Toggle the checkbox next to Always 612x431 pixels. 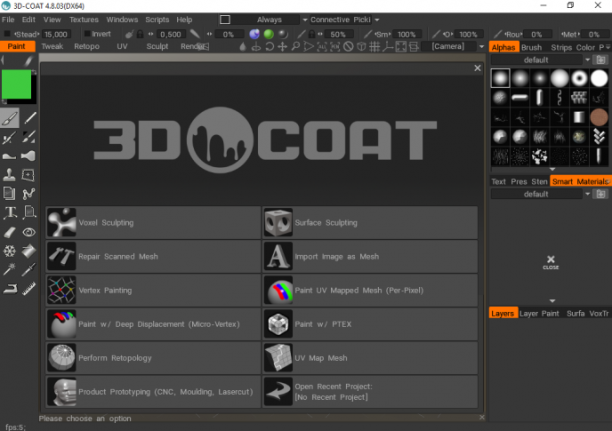(x=225, y=20)
